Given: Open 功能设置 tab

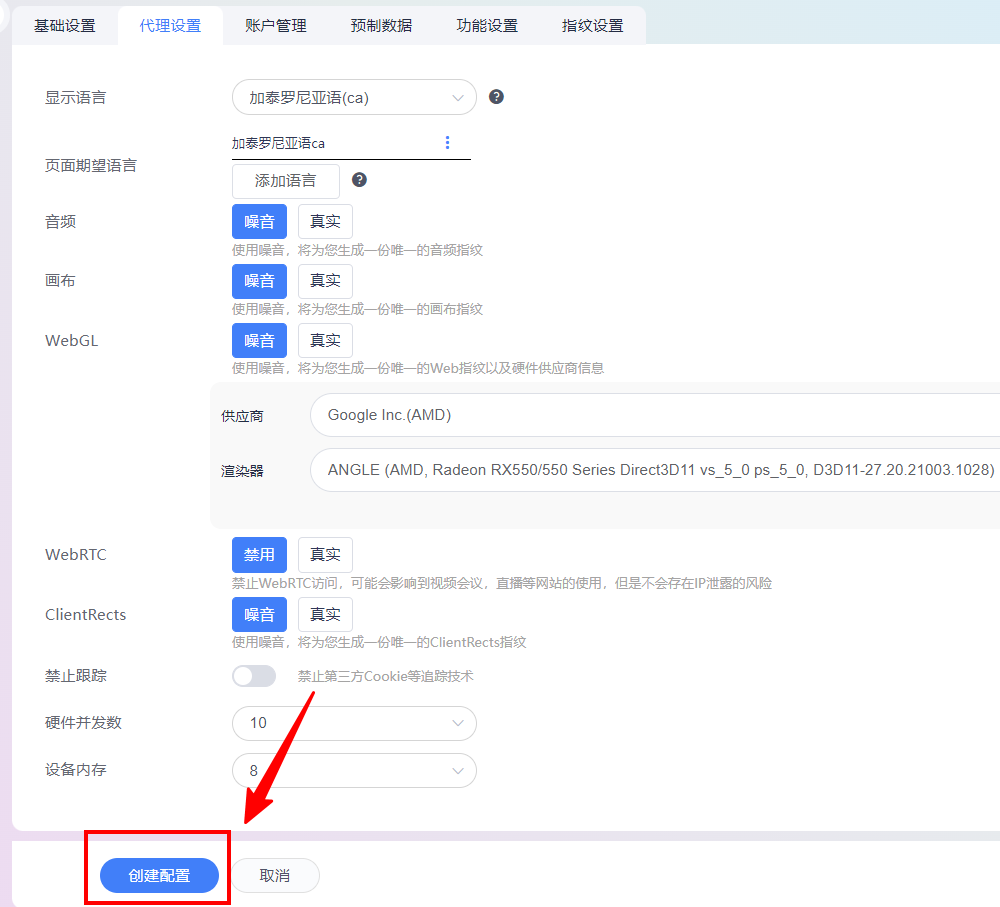Looking at the screenshot, I should pyautogui.click(x=487, y=26).
